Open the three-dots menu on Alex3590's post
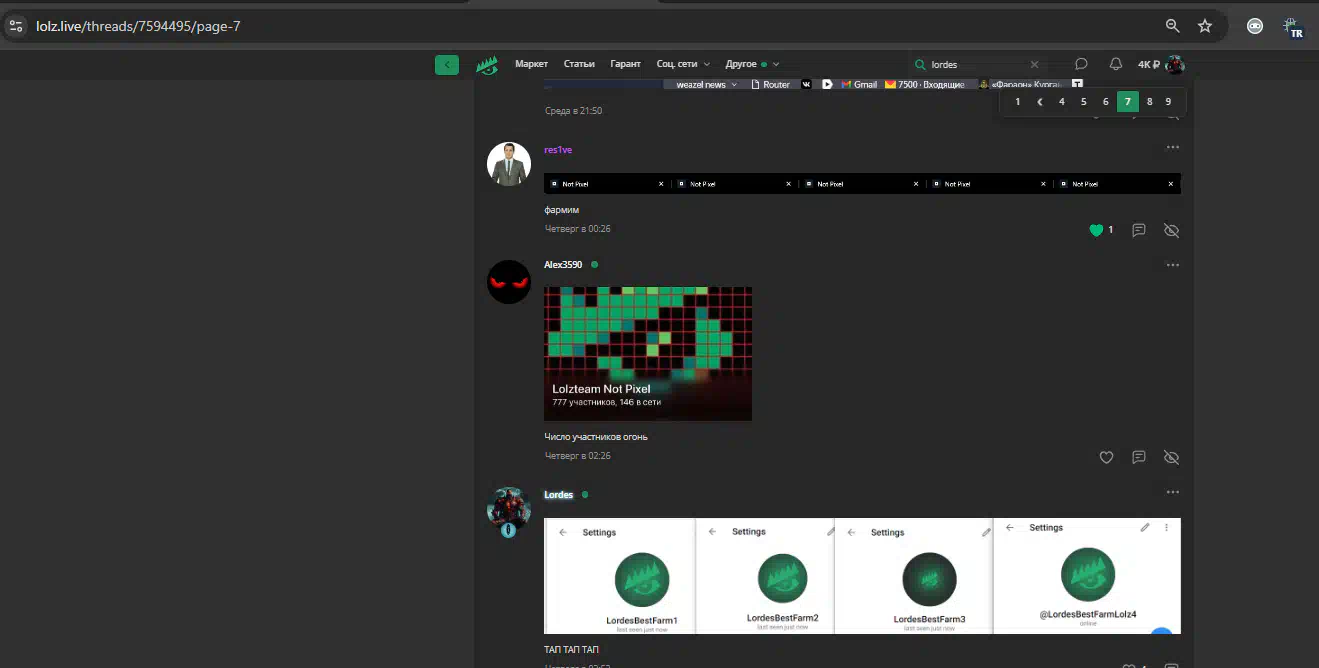This screenshot has width=1319, height=668. tap(1173, 265)
